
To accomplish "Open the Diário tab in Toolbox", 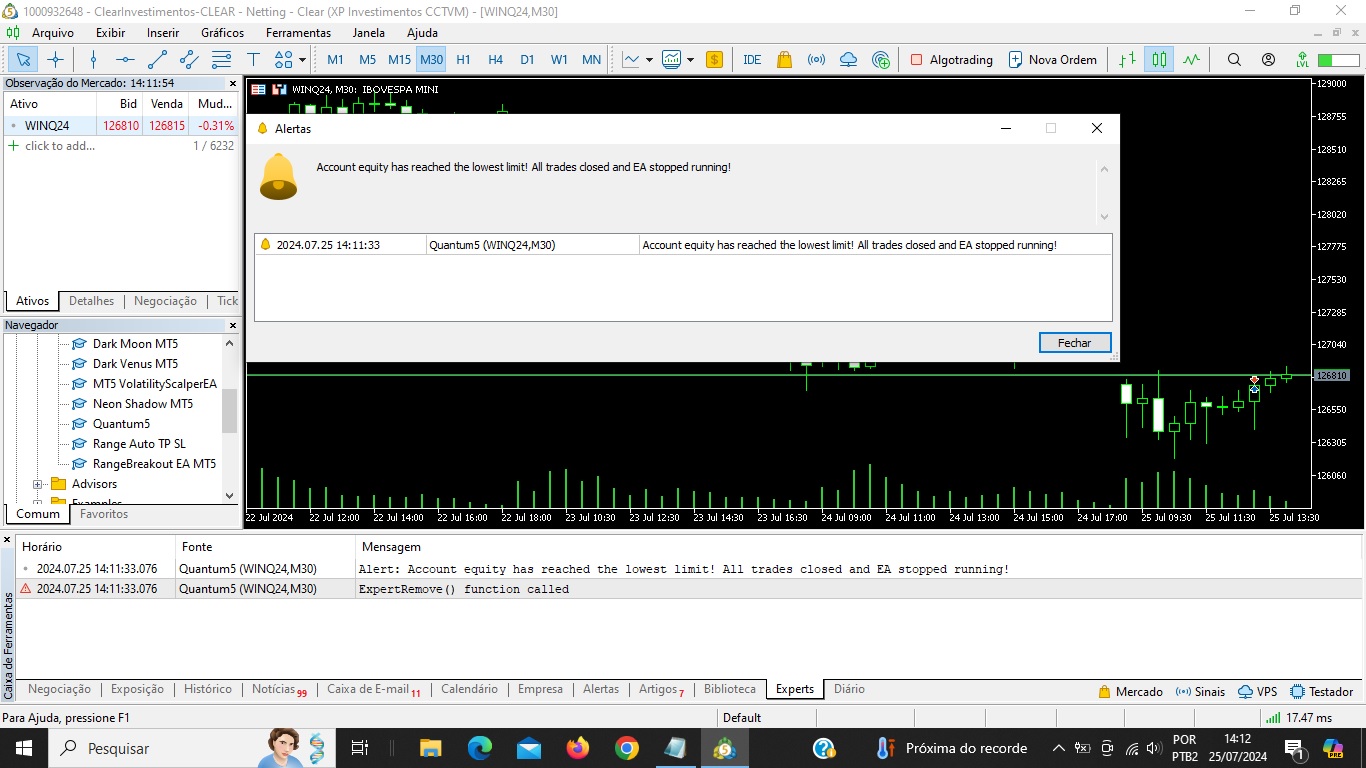I will coord(849,689).
